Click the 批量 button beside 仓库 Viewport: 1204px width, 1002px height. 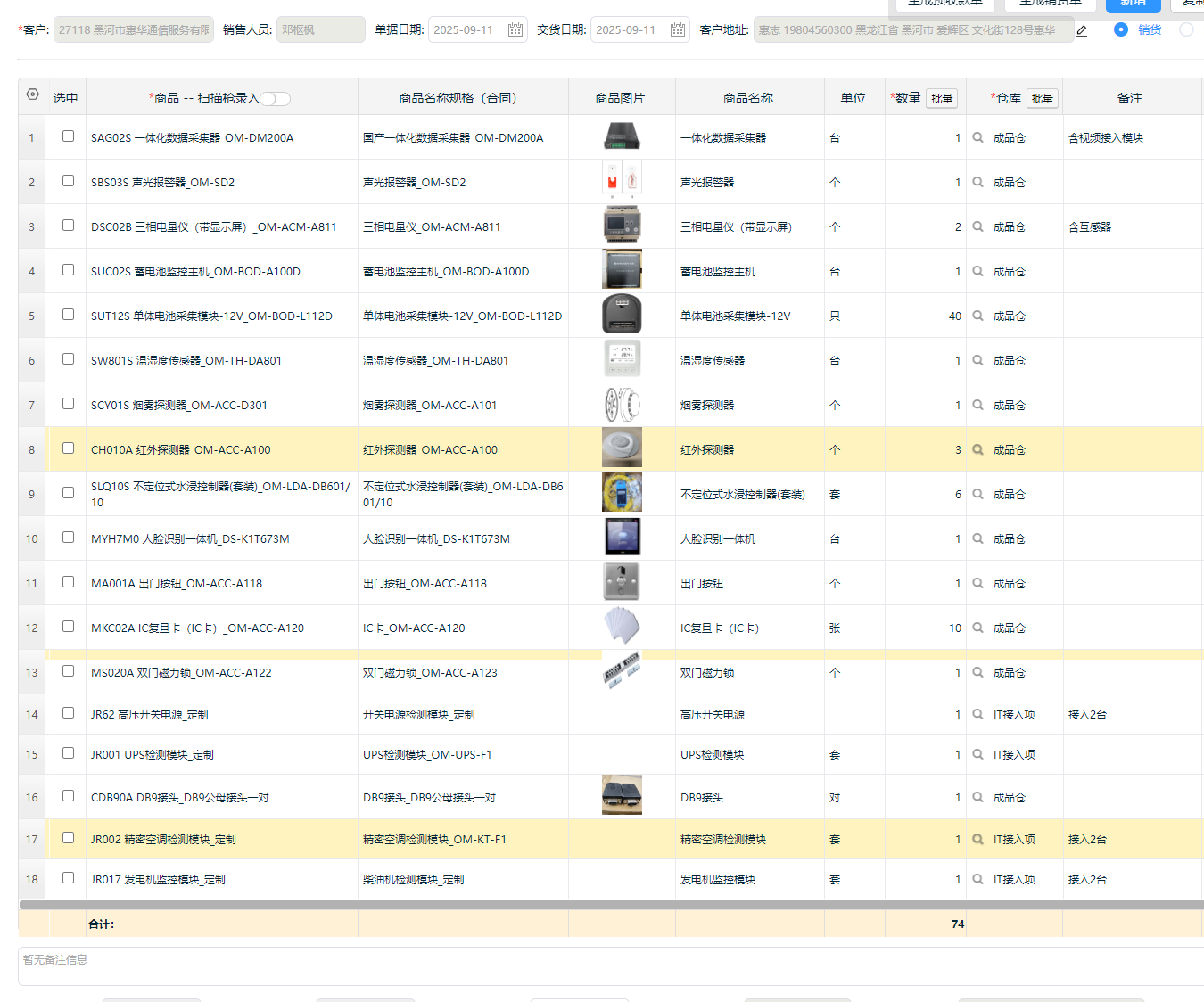pyautogui.click(x=1043, y=98)
